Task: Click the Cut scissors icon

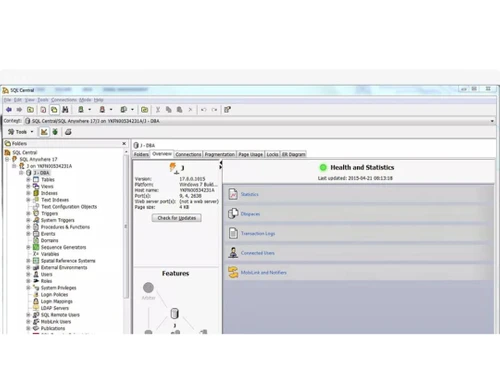Action: [158, 109]
